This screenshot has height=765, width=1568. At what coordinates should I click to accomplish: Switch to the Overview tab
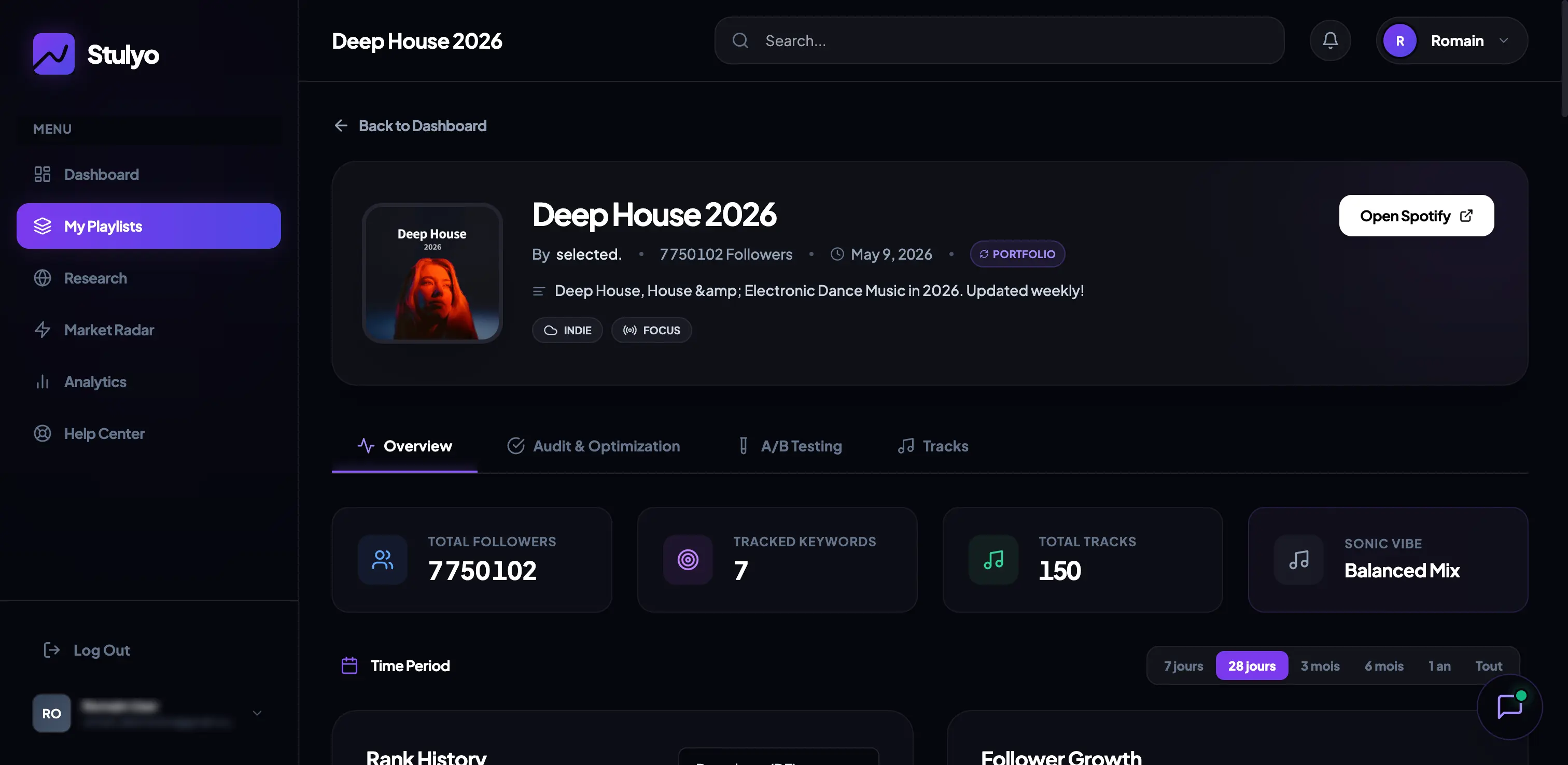[x=404, y=446]
